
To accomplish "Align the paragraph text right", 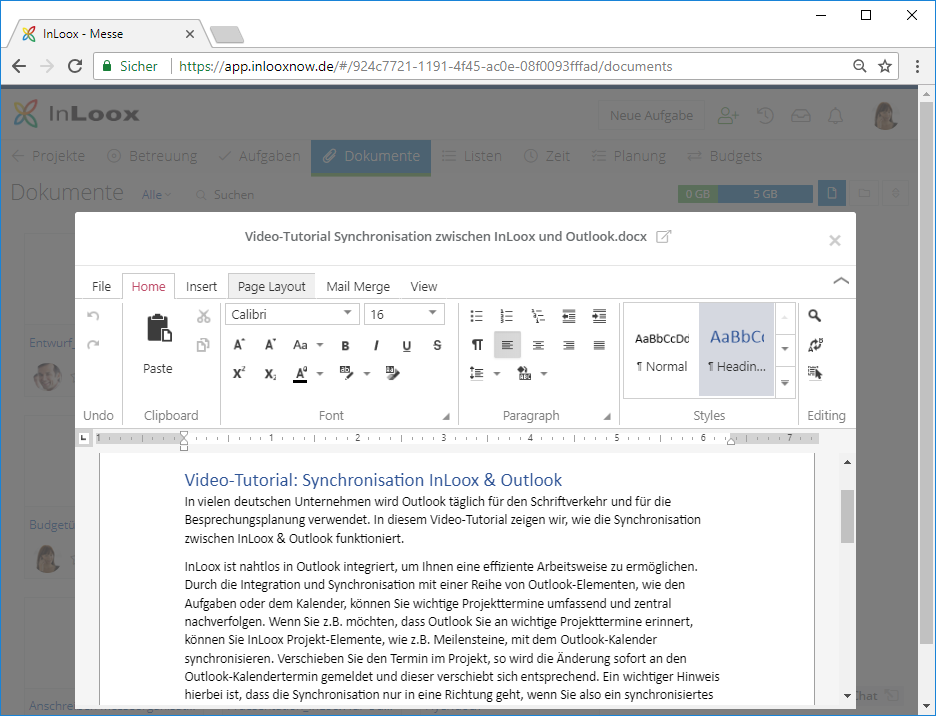I will (569, 345).
